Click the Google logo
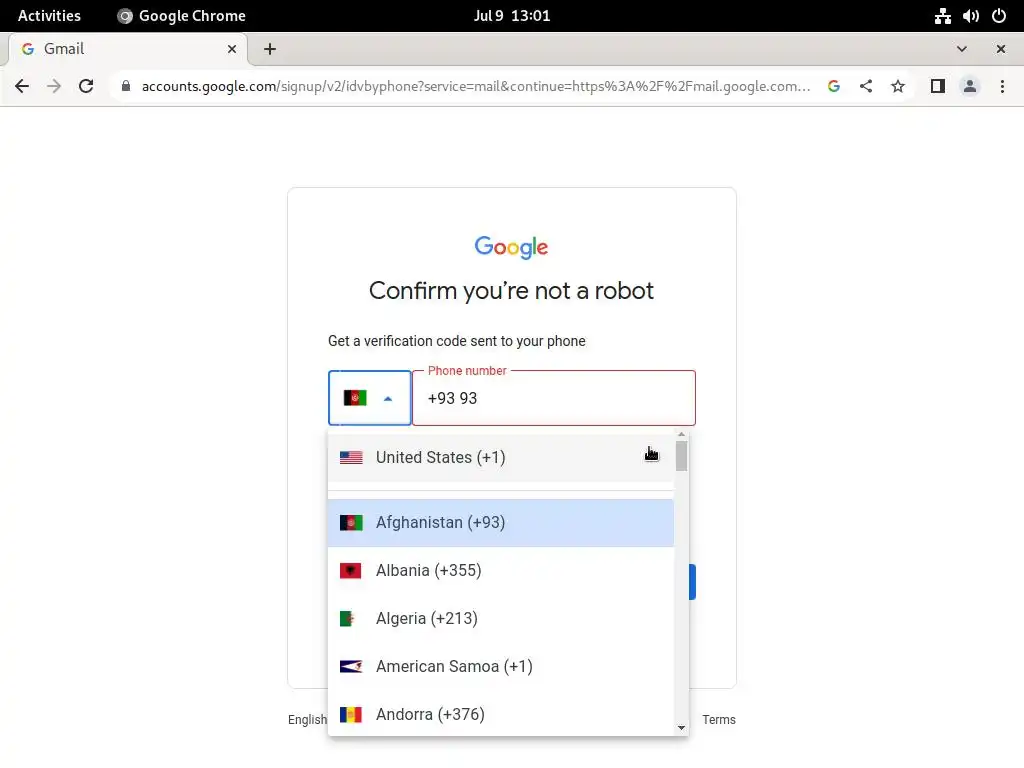Image resolution: width=1024 pixels, height=768 pixels. pos(511,247)
